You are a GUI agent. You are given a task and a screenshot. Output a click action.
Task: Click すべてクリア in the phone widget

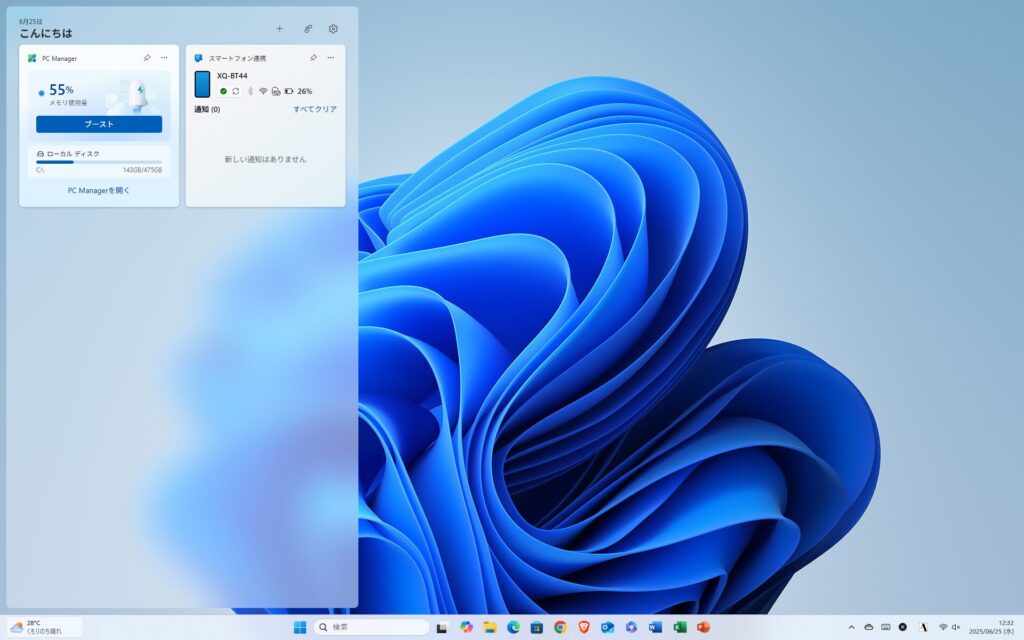[315, 109]
